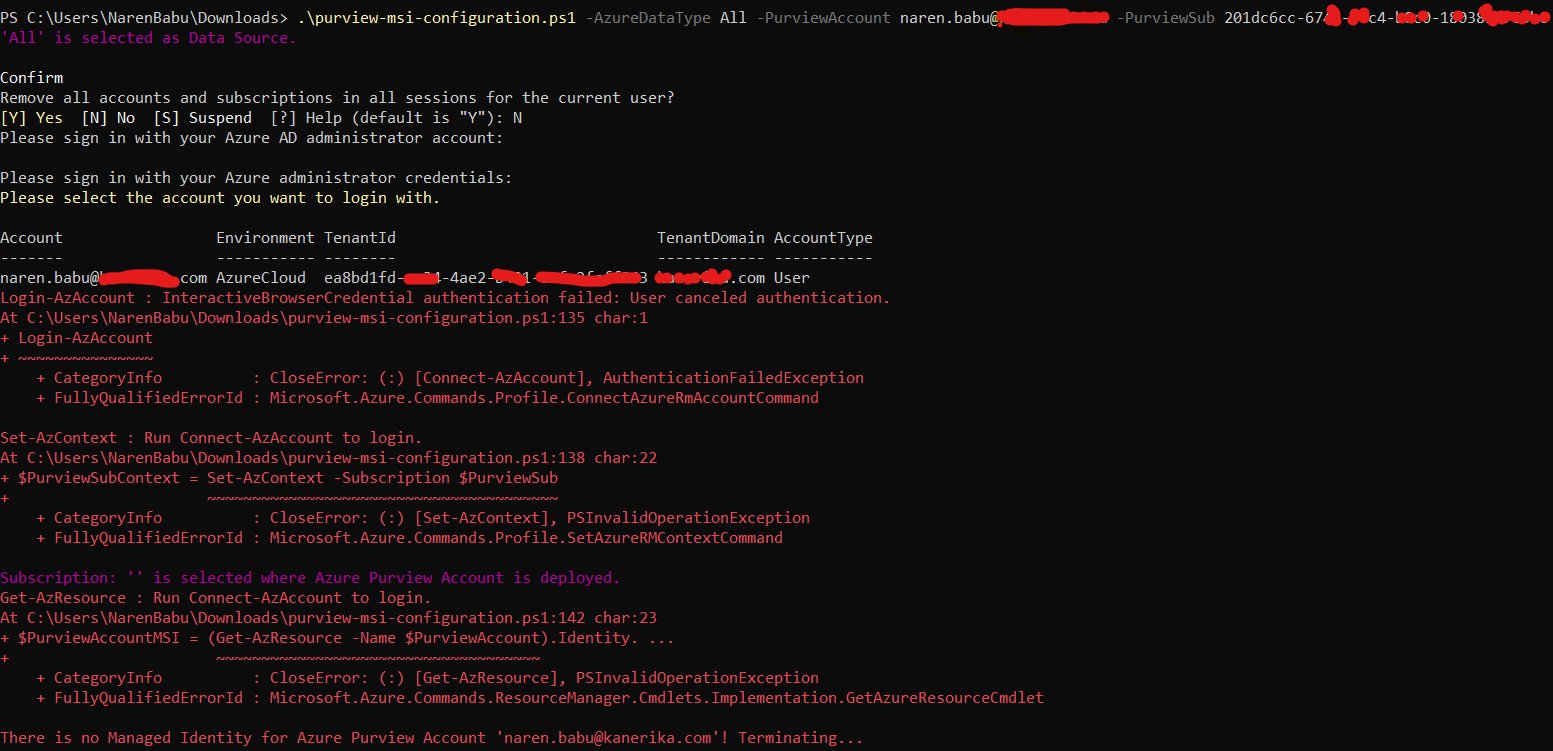Click the 'AccountType' column header
This screenshot has width=1553, height=751.
(x=823, y=238)
